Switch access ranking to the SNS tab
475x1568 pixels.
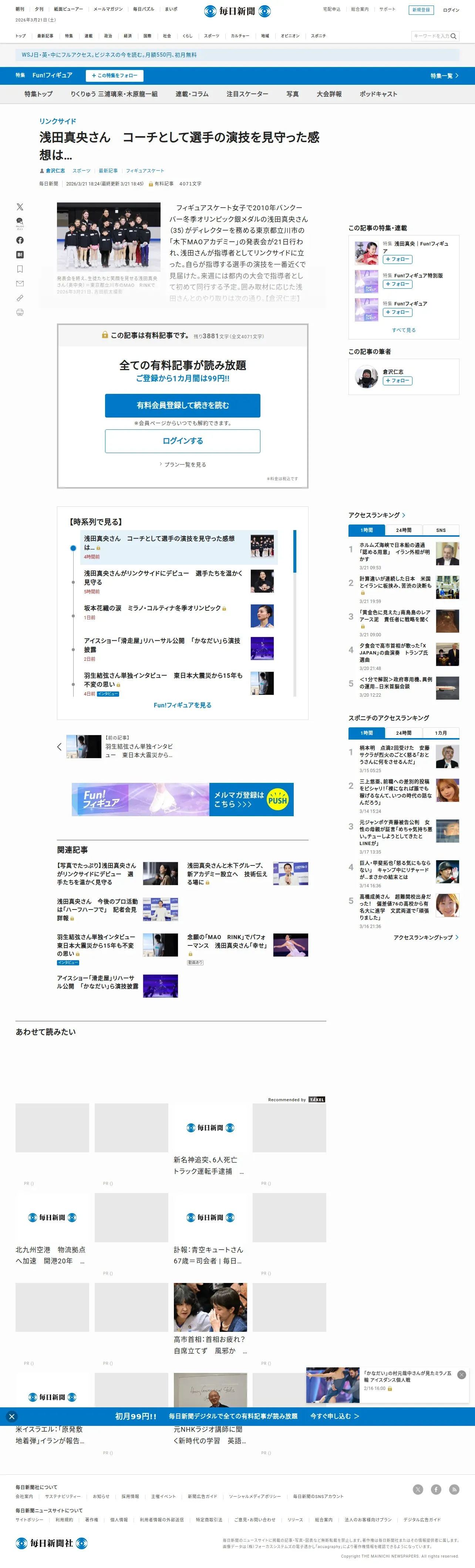coord(441,530)
